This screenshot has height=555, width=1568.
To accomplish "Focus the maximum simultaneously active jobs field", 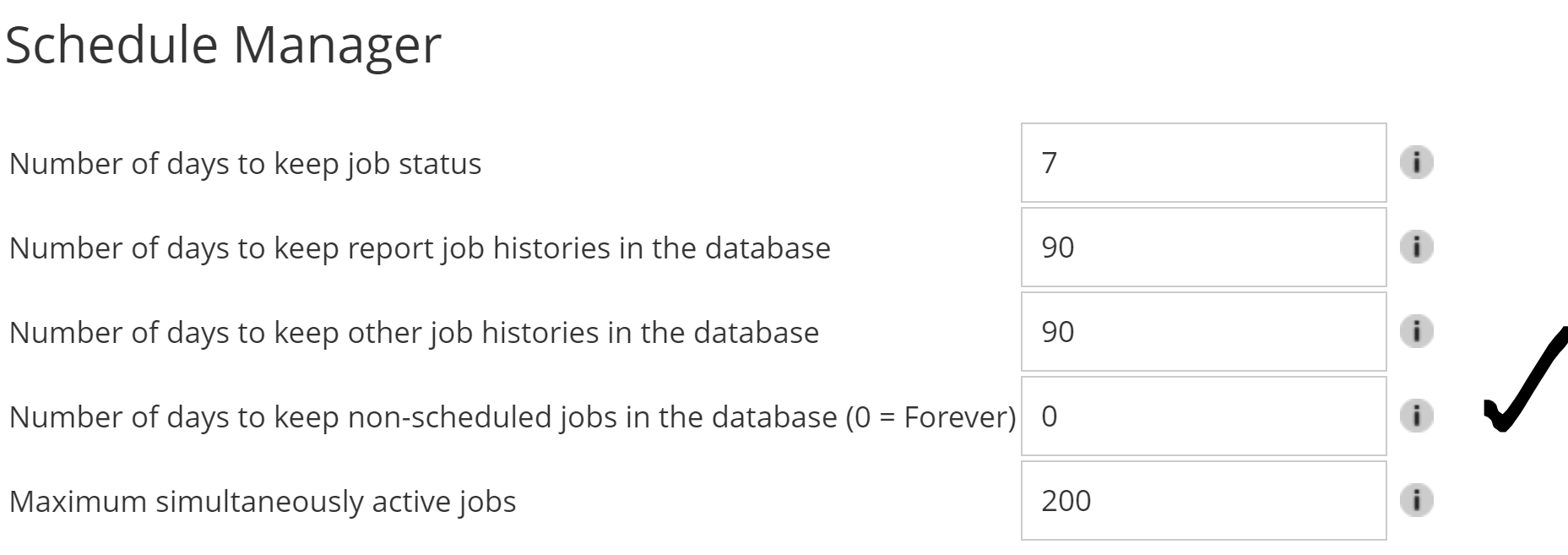I will (1202, 500).
